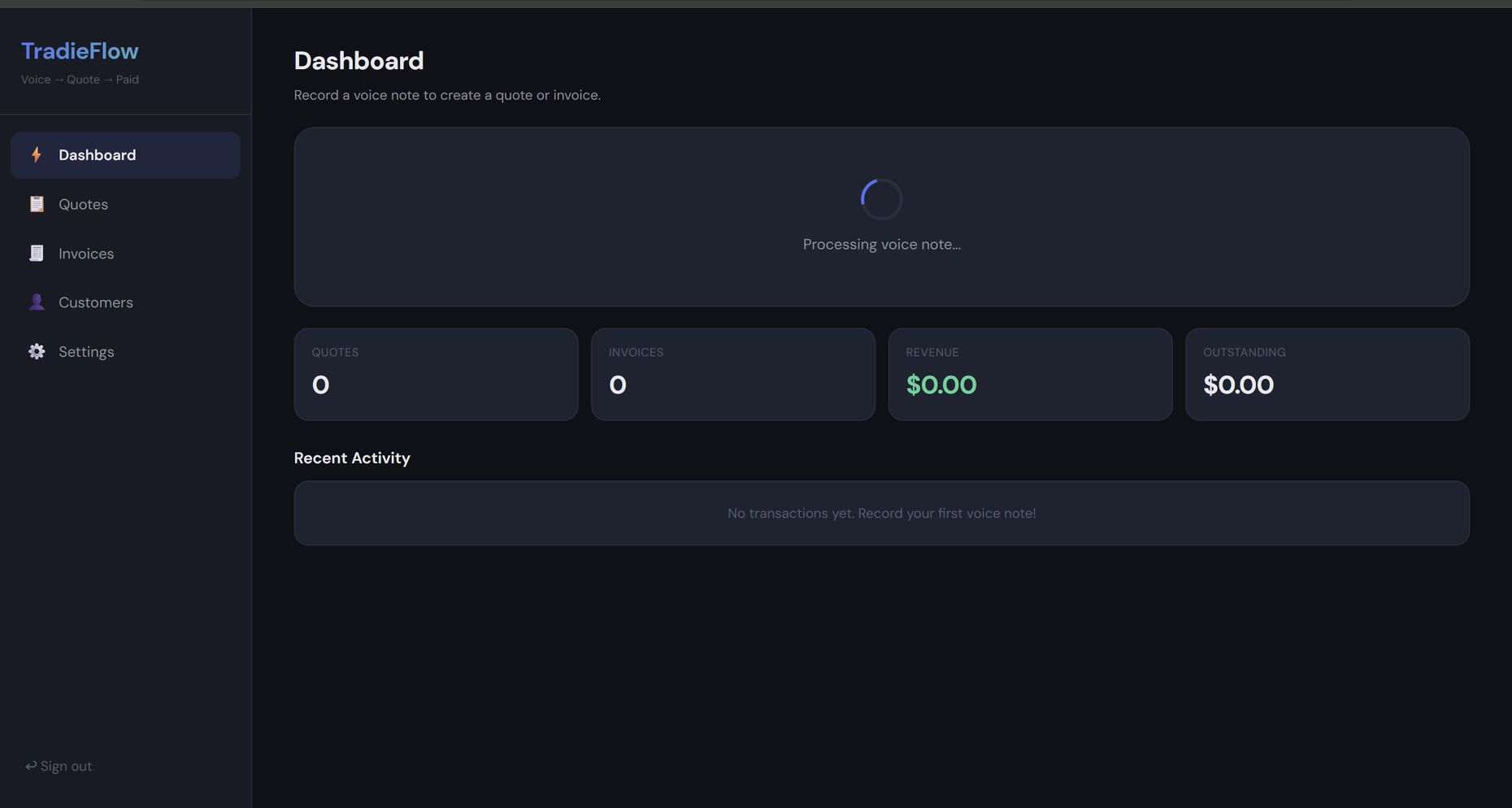Open the Quotes menu item

83,204
